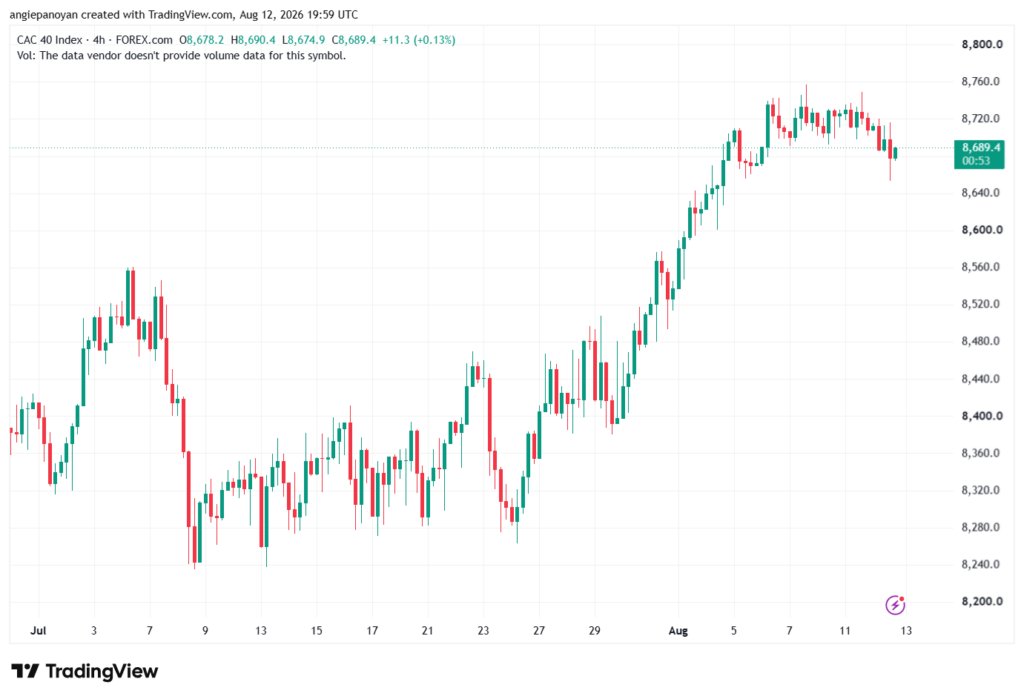Select the green 8,689.4 current price label
This screenshot has height=699, width=1024.
click(x=981, y=148)
